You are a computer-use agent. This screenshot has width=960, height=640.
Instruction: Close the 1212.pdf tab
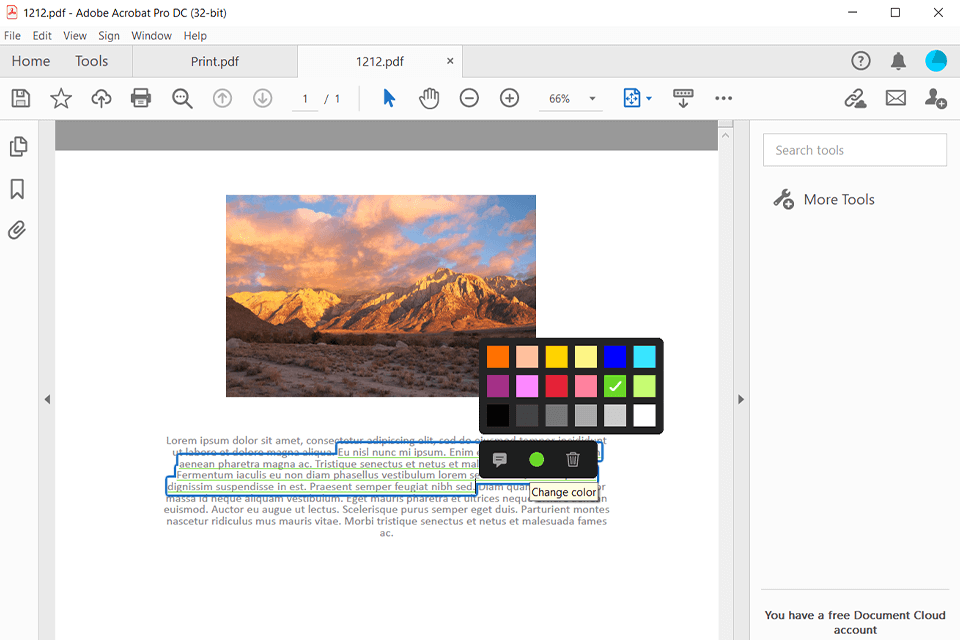450,61
